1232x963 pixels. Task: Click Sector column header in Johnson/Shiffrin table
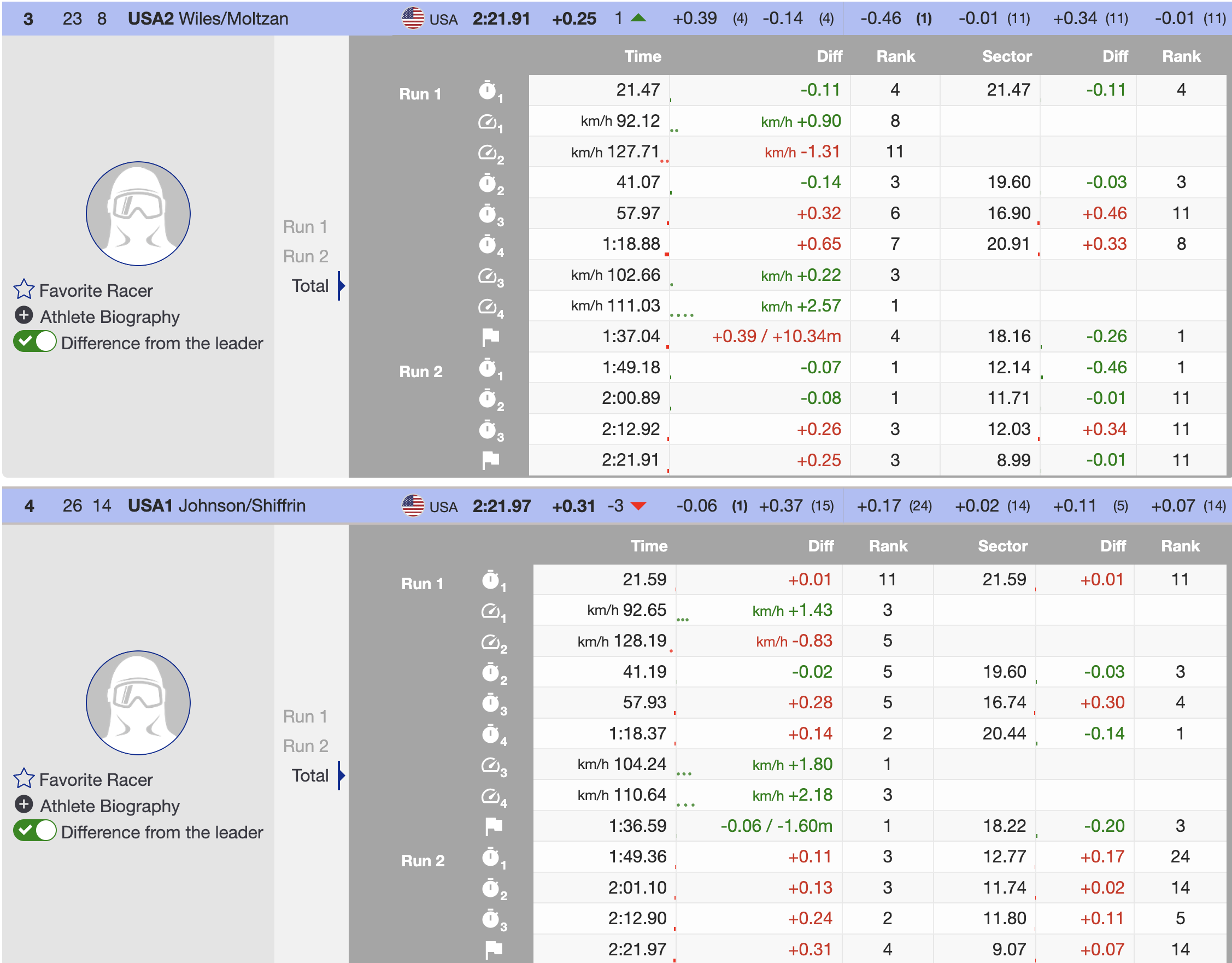point(1002,545)
